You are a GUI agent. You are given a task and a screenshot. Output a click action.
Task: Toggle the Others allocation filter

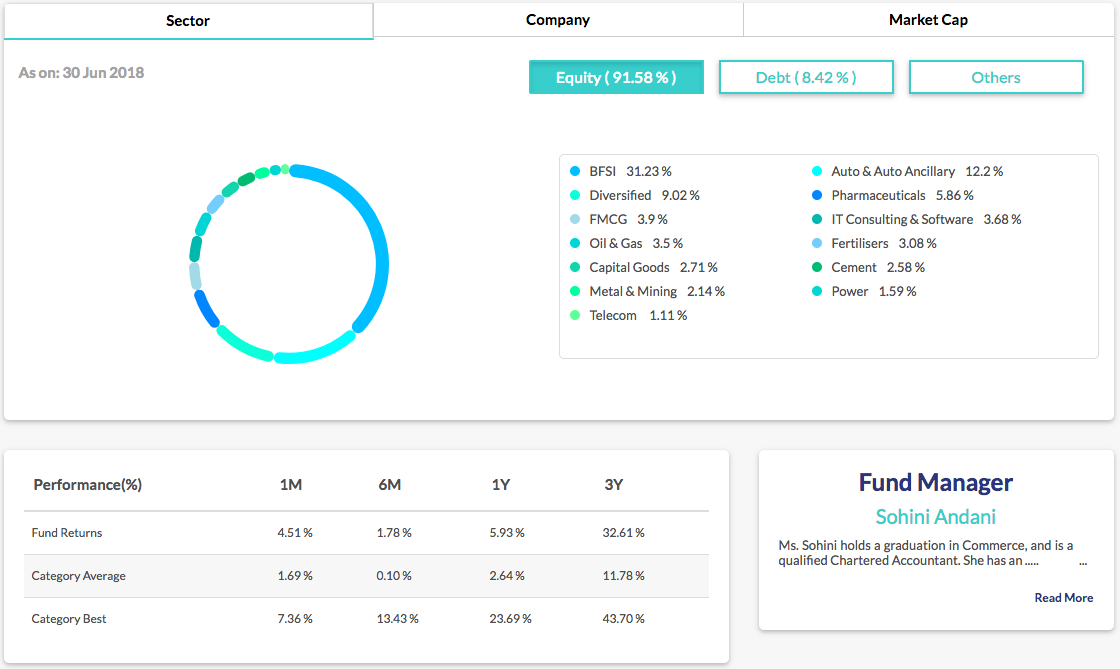[996, 76]
